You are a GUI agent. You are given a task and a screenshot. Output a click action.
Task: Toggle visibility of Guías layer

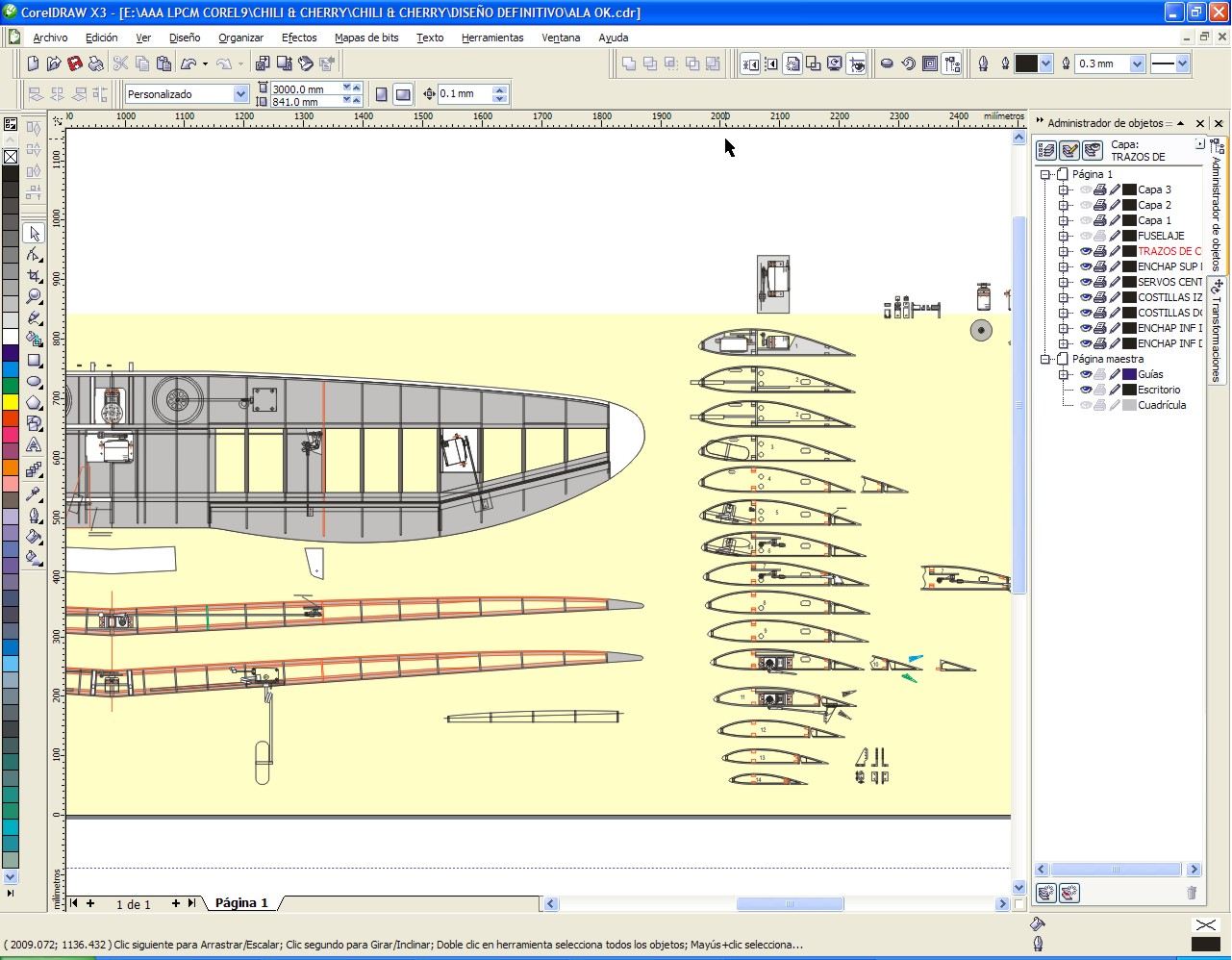[1086, 374]
